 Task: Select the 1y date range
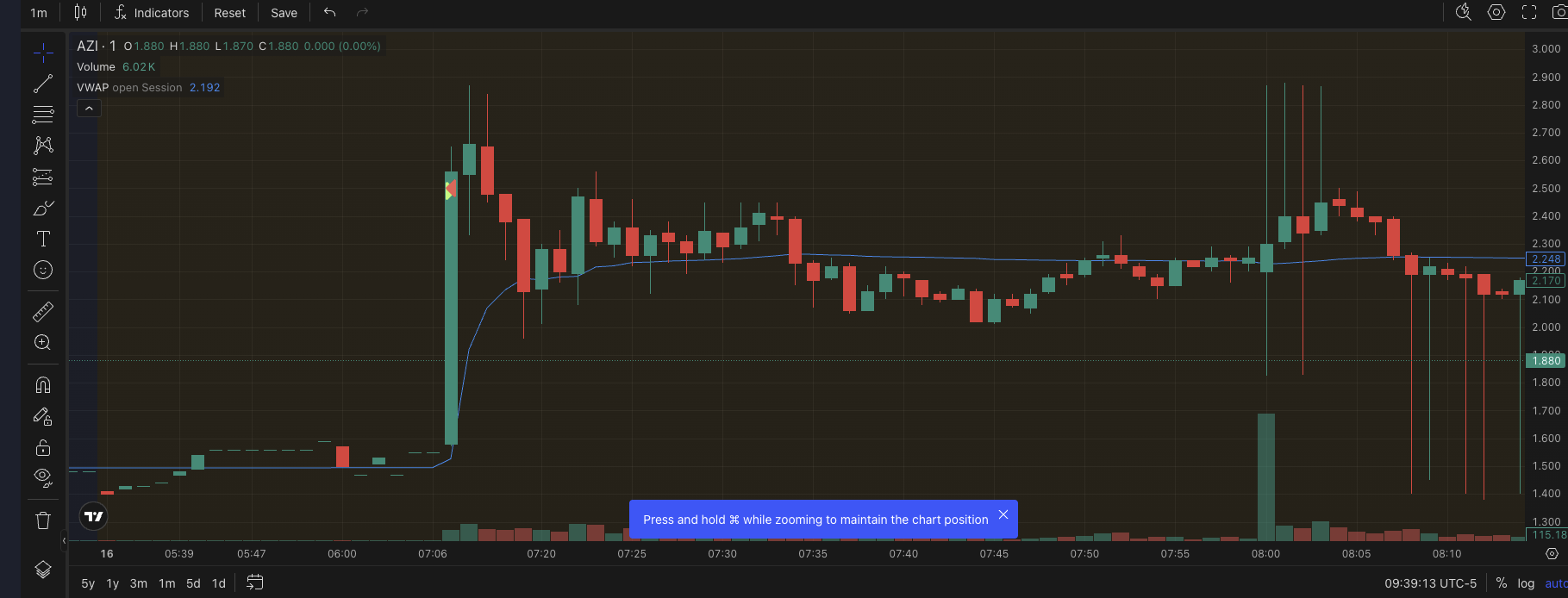click(113, 583)
